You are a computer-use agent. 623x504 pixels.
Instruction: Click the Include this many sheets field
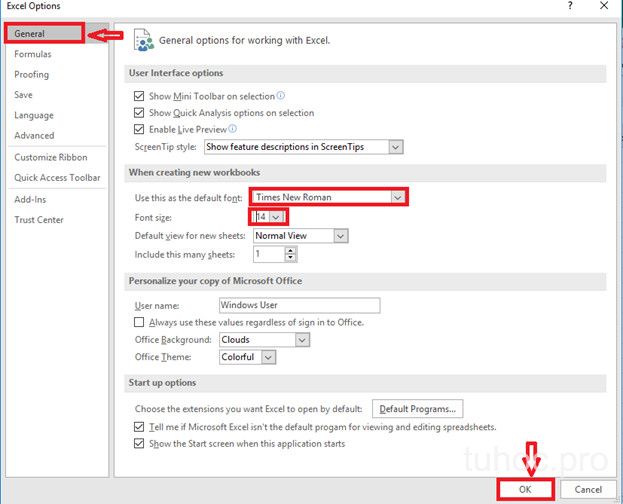269,254
